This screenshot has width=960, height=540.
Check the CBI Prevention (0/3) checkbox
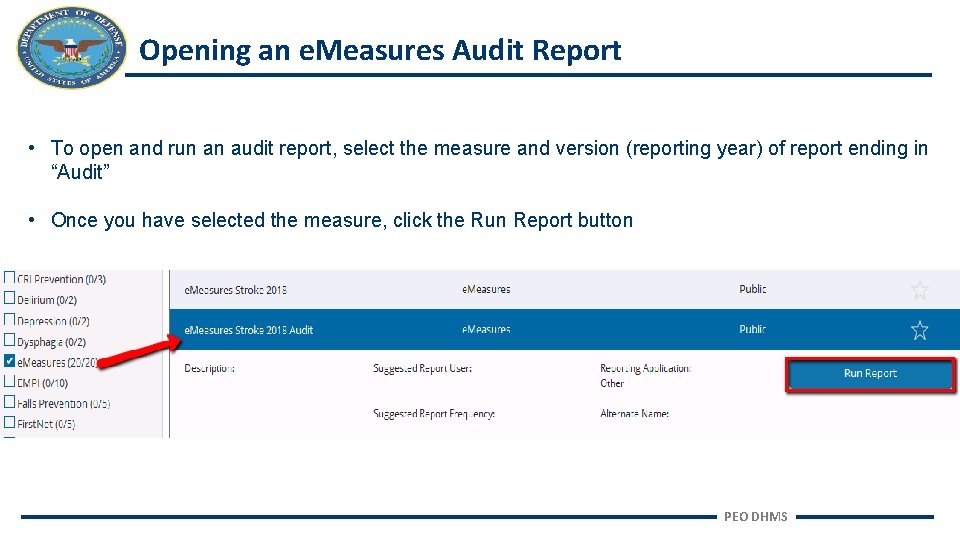tap(9, 277)
